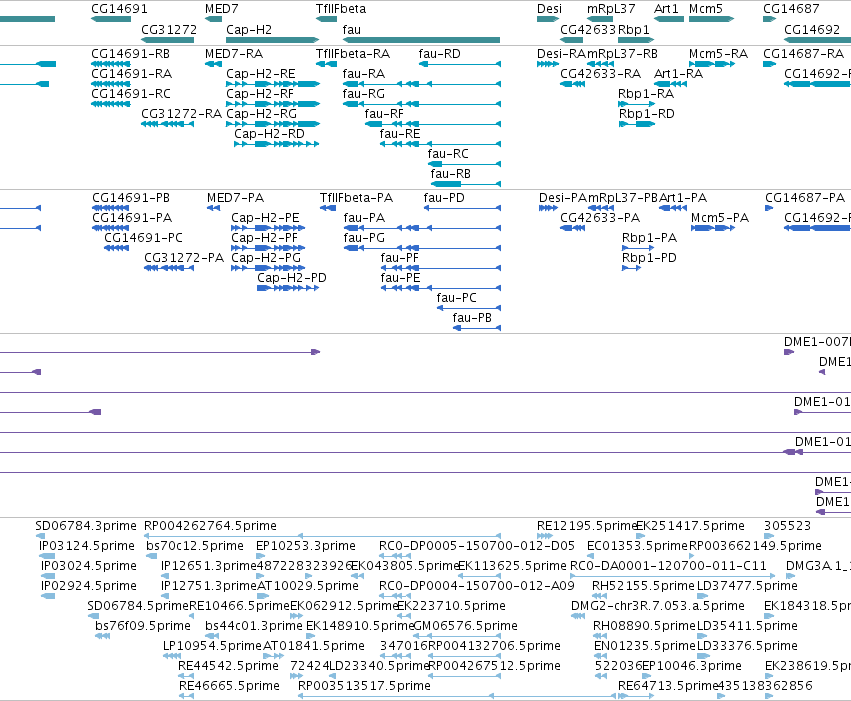Click the Art1 gene label

point(666,9)
